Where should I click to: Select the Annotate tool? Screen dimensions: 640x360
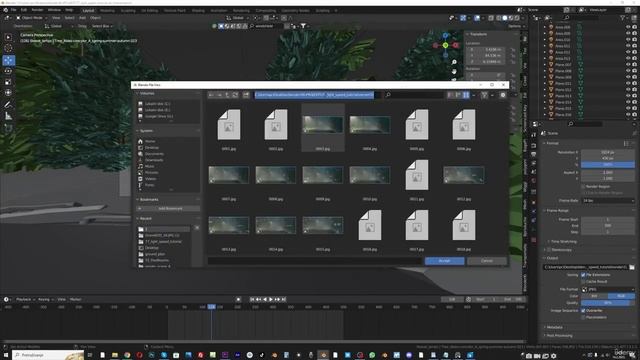[8, 105]
